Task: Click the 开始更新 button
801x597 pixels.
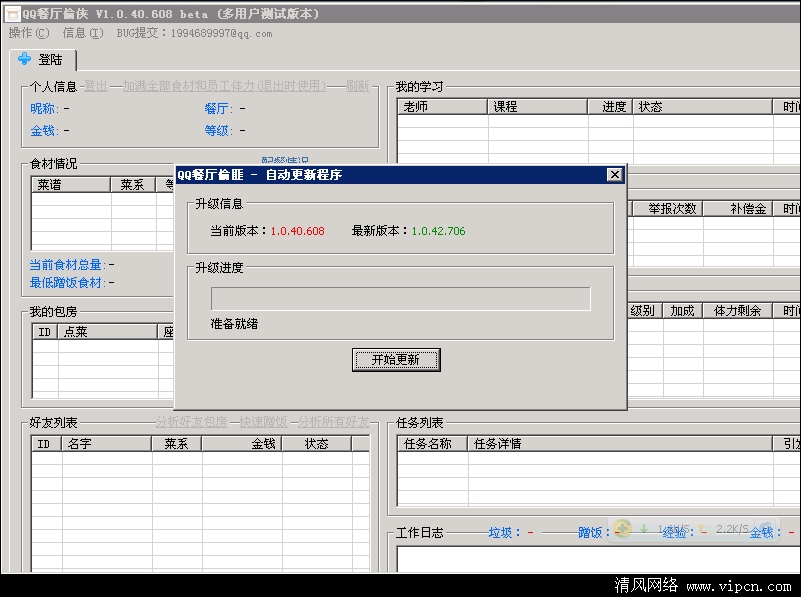Action: [x=396, y=360]
